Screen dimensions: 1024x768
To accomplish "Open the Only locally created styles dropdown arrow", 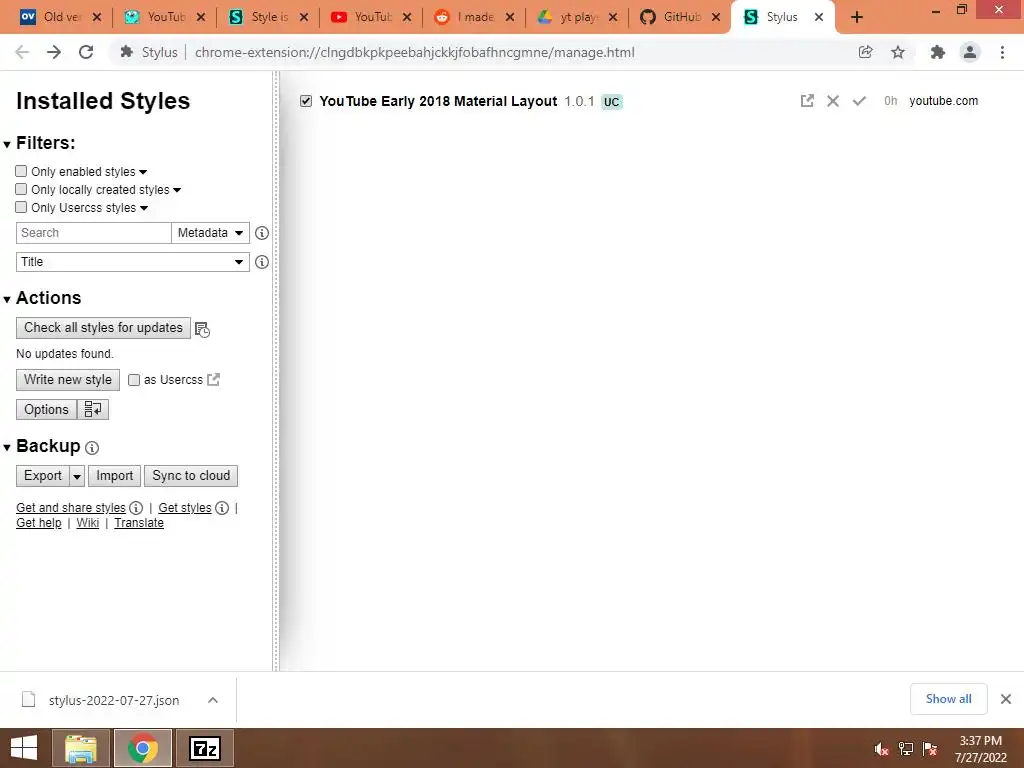I will (x=177, y=190).
